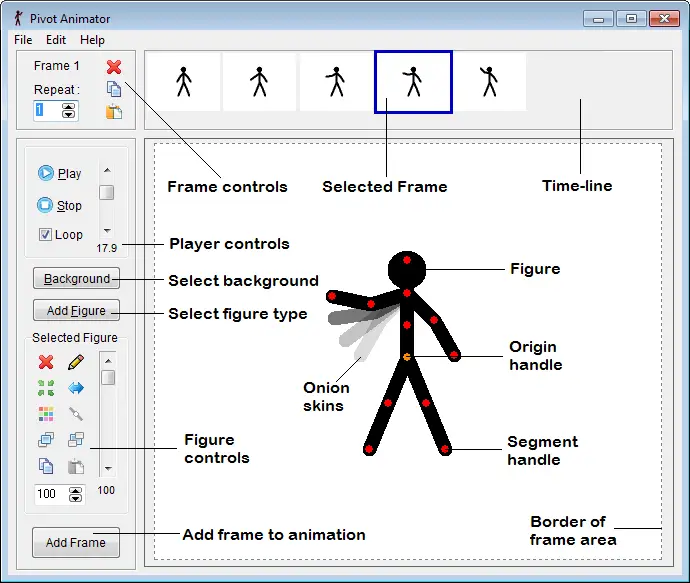Click down arrow of Selected Figure scrollbar
Viewport: 690px width, 583px height.
point(108,468)
